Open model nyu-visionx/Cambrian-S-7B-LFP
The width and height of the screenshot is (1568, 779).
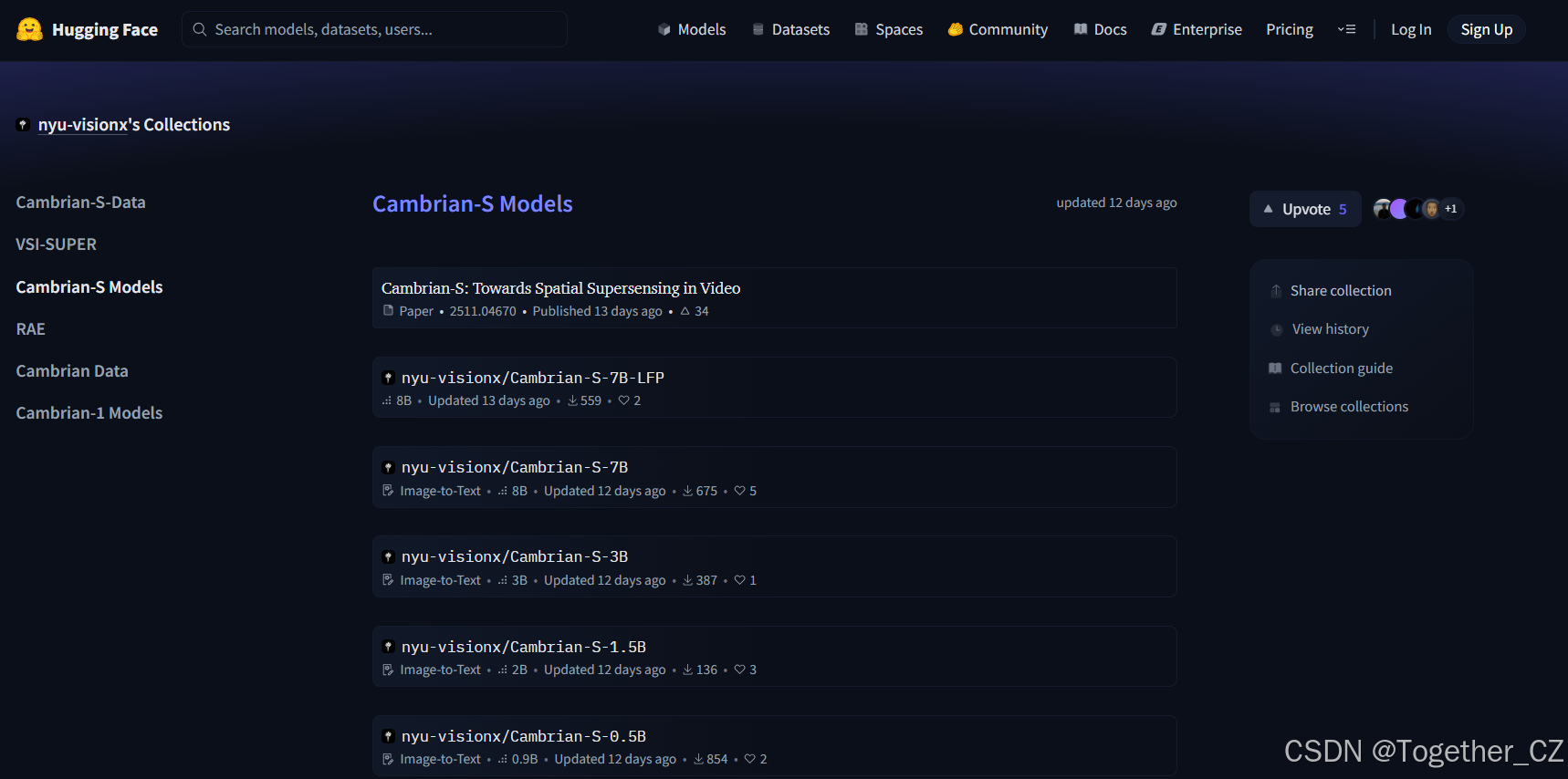tap(533, 378)
